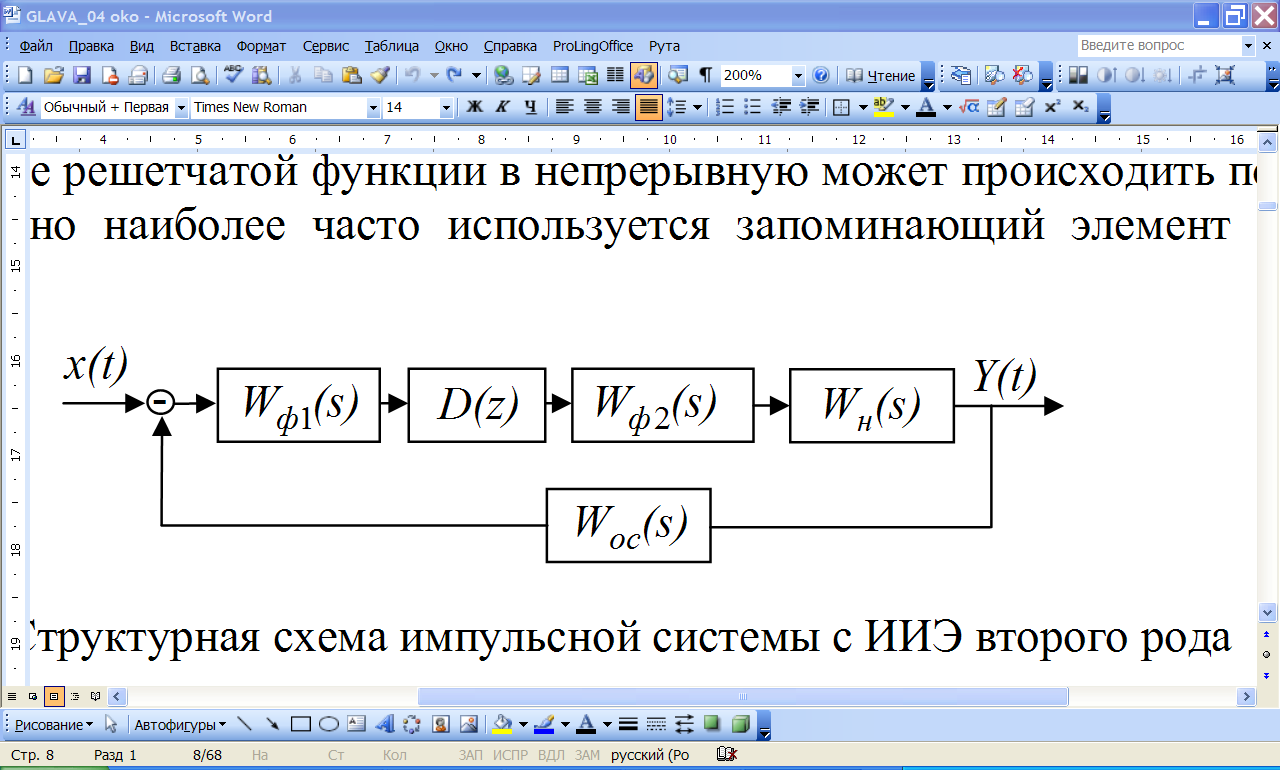This screenshot has width=1280, height=770.
Task: Align text to the right
Action: tap(620, 107)
